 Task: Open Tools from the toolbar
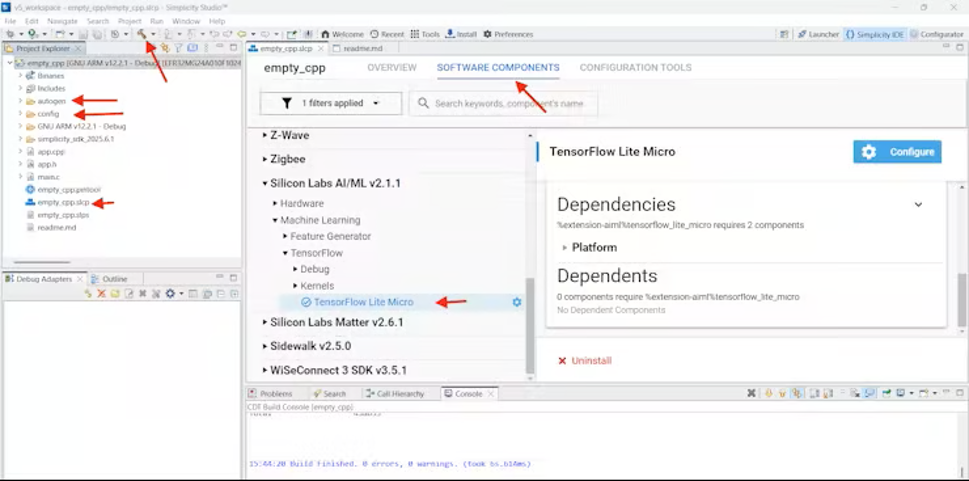point(425,34)
